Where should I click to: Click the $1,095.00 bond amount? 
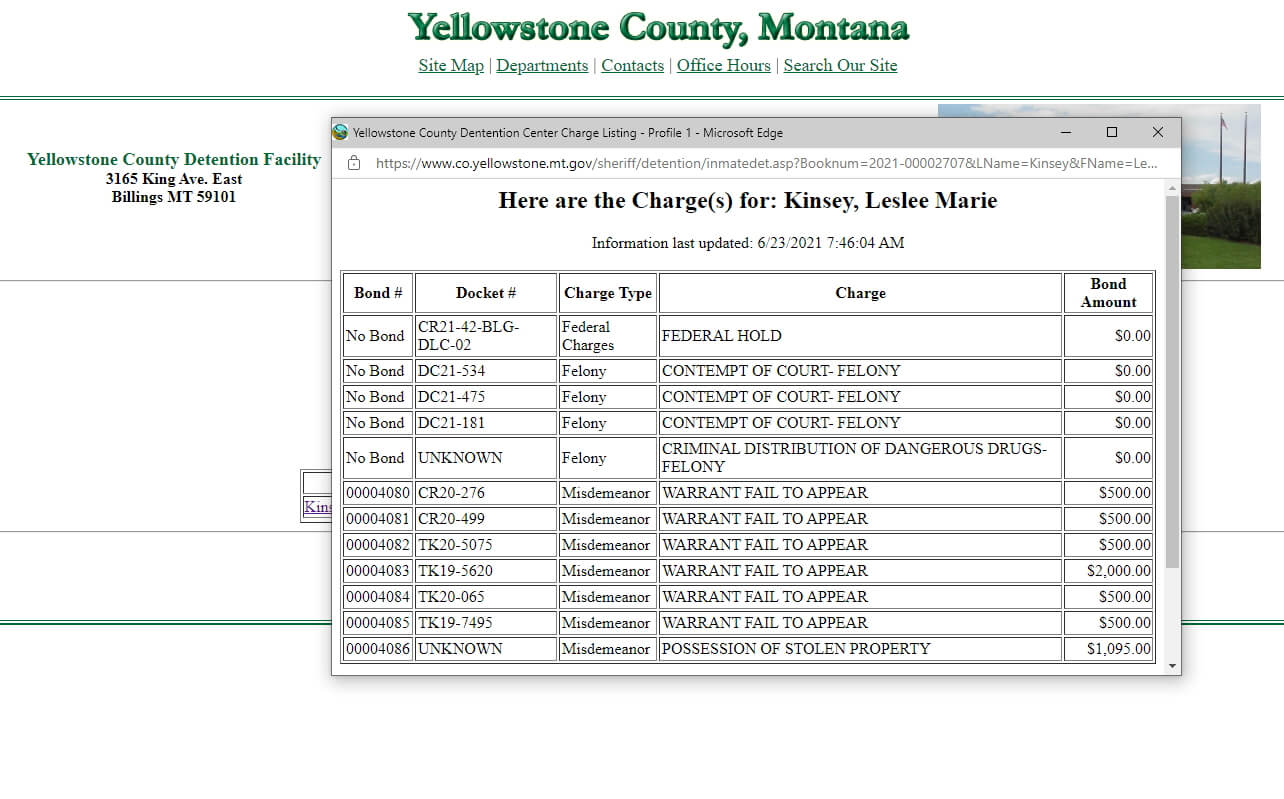pos(1108,649)
